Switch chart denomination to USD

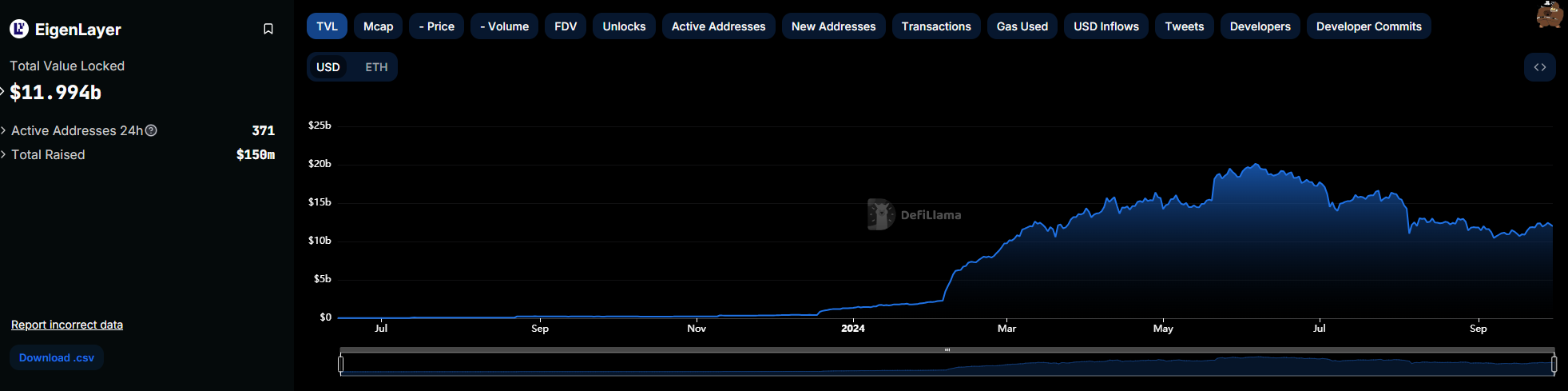pyautogui.click(x=328, y=67)
